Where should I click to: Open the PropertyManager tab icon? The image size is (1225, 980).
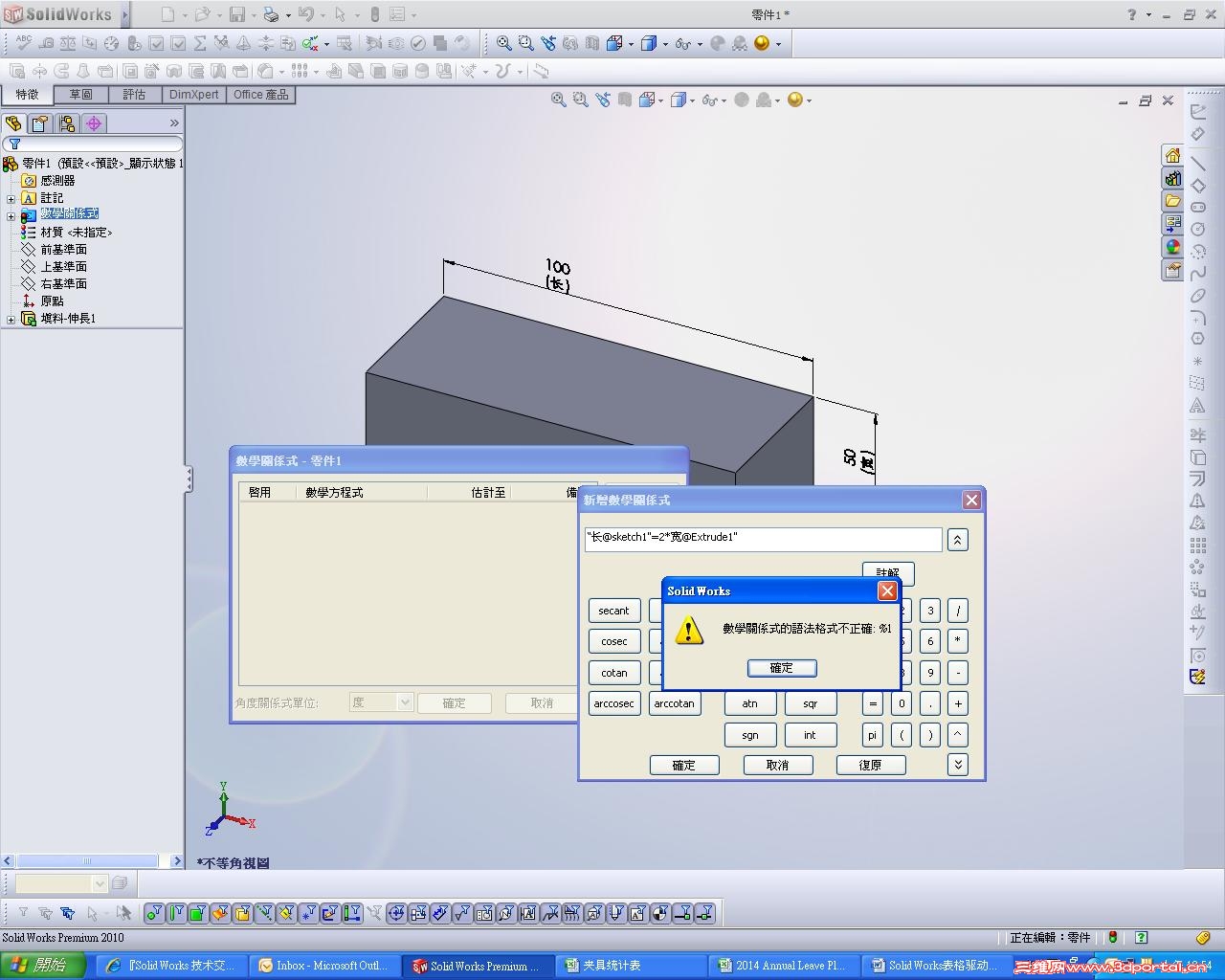(x=40, y=123)
